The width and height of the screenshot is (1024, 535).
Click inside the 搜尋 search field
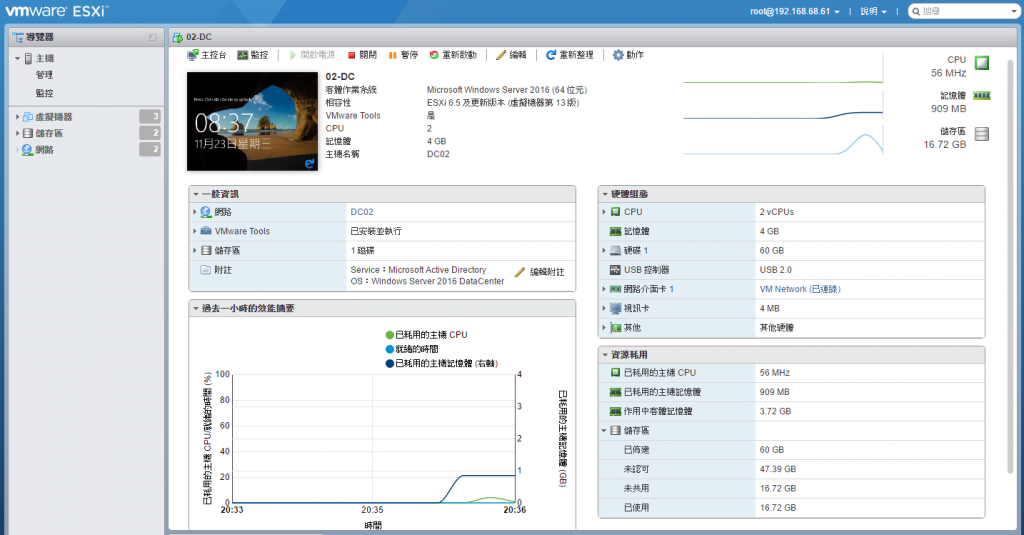[x=963, y=11]
